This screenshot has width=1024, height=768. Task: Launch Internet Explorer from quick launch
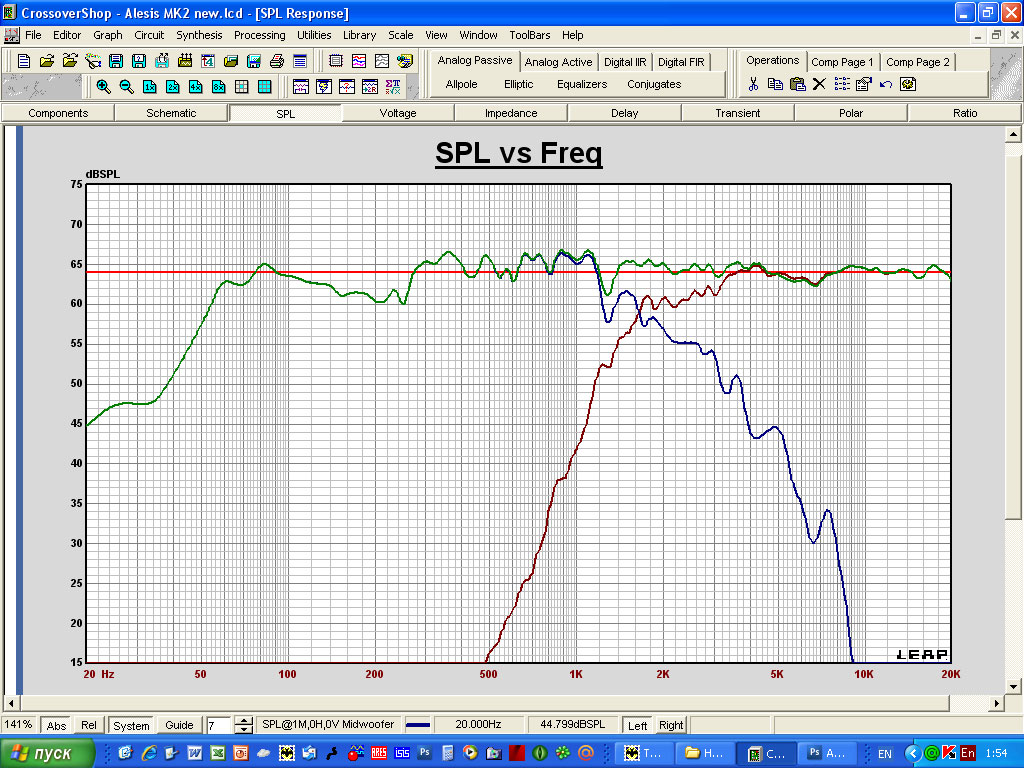click(149, 753)
